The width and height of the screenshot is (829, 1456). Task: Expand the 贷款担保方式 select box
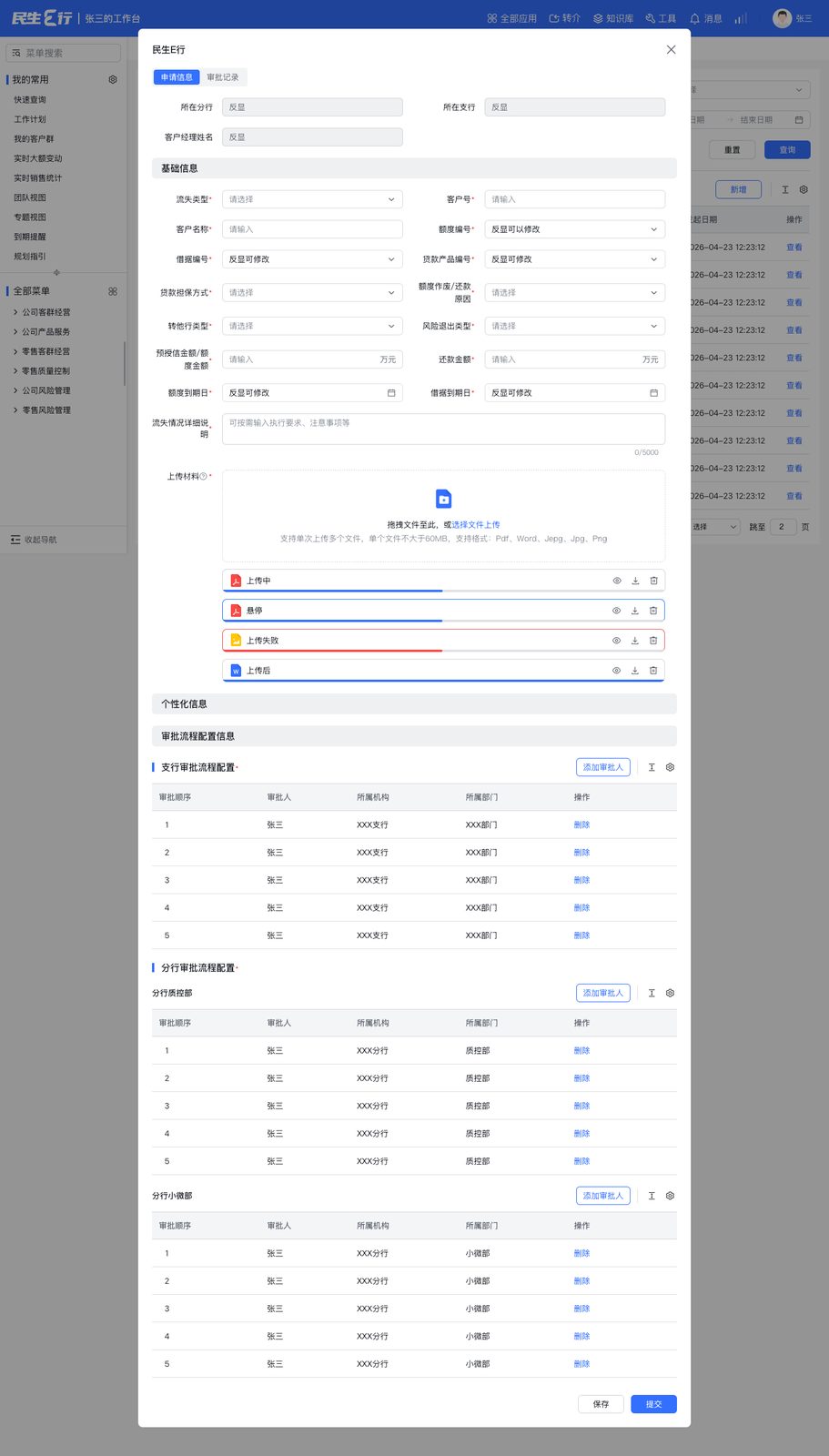pyautogui.click(x=312, y=293)
